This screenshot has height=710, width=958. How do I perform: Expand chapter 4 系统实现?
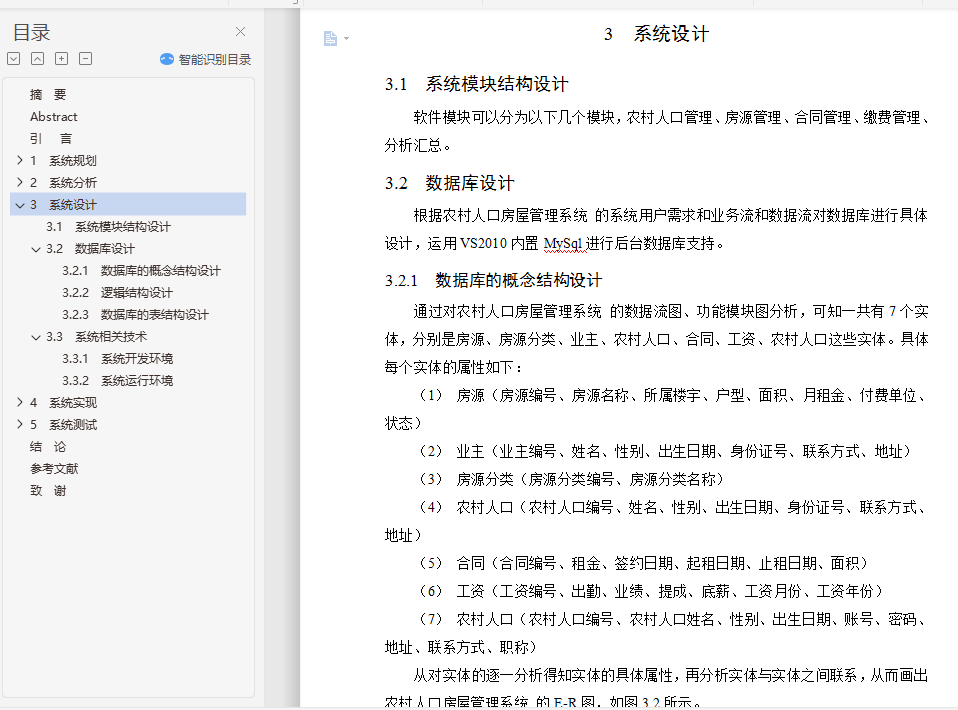(20, 402)
